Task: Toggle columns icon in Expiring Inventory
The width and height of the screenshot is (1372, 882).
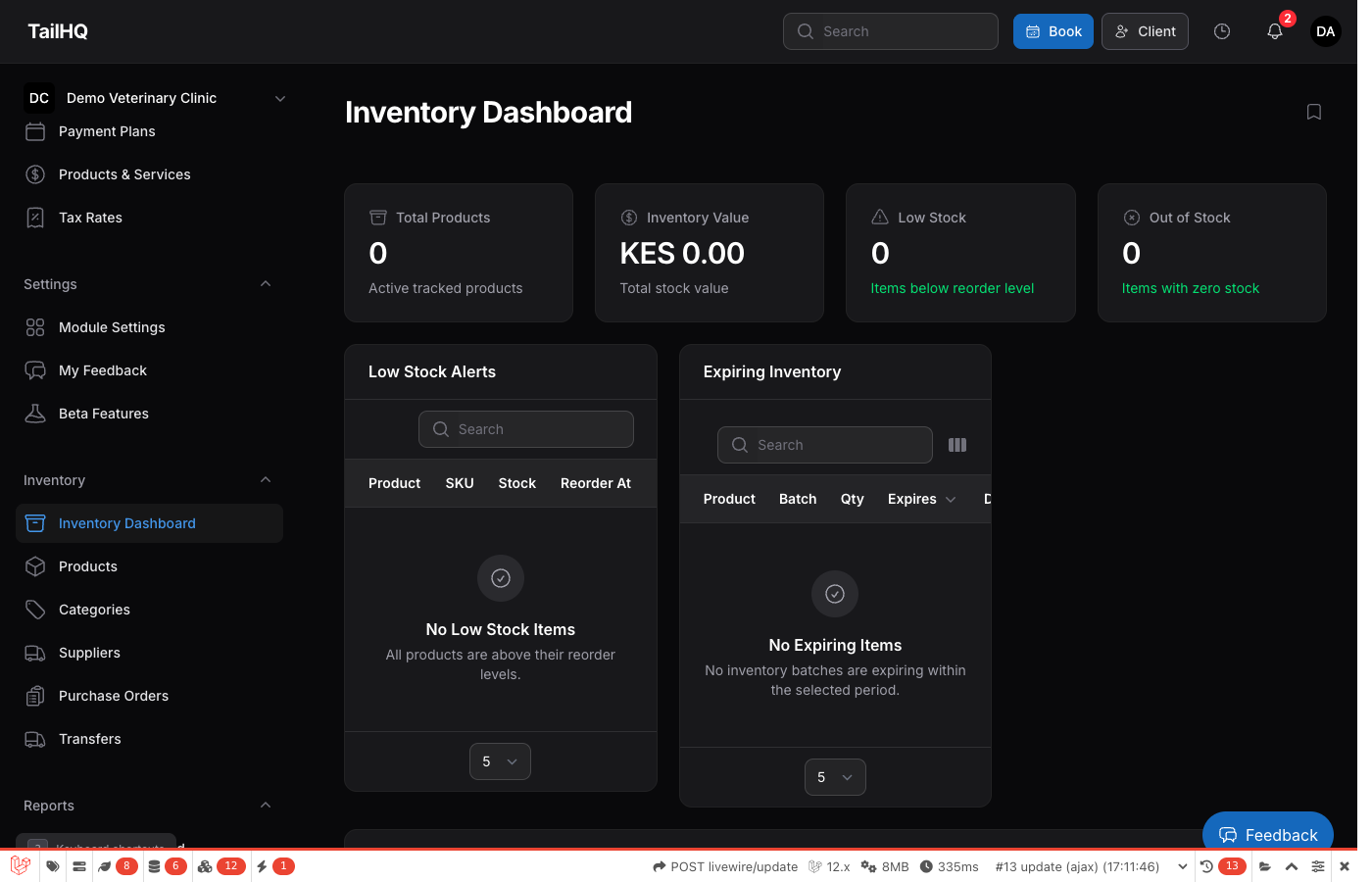Action: (957, 445)
